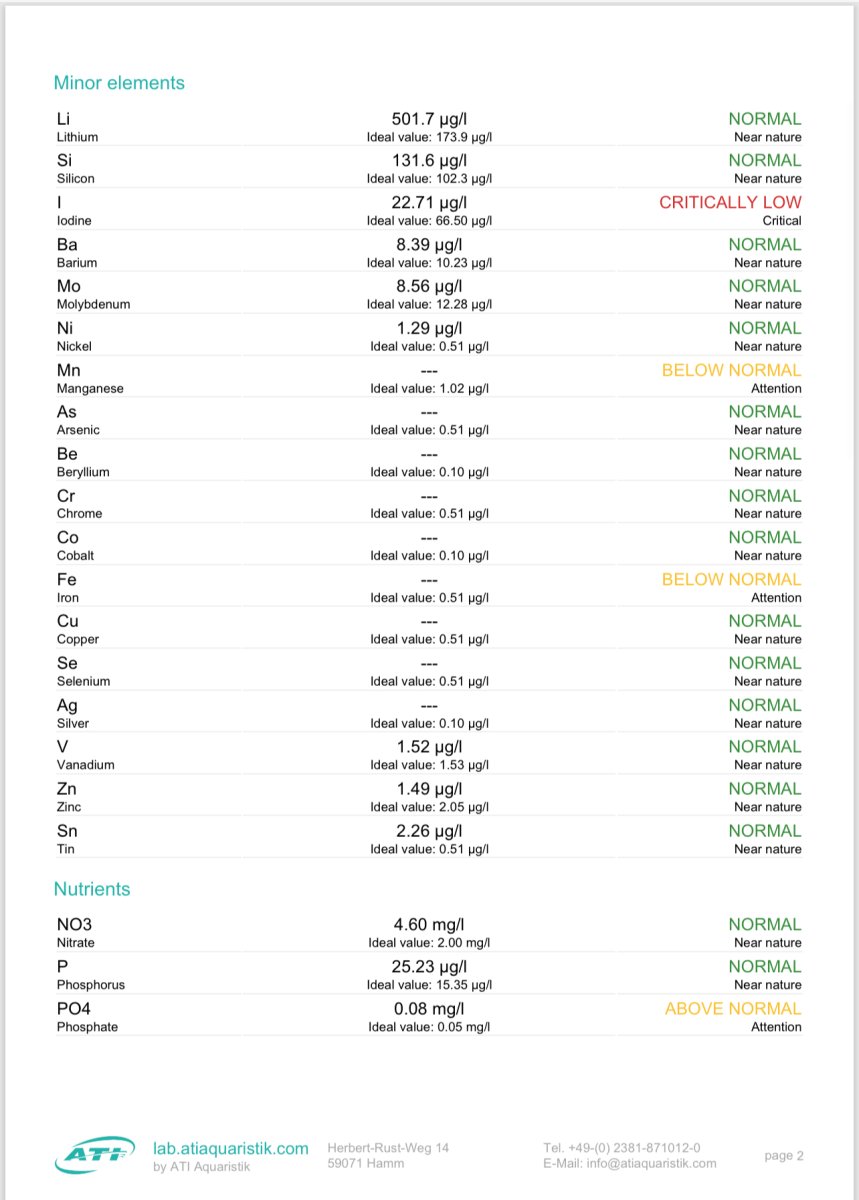Click the Phosphorus 25.23 µg/l value
Image resolution: width=859 pixels, height=1200 pixels.
point(429,967)
